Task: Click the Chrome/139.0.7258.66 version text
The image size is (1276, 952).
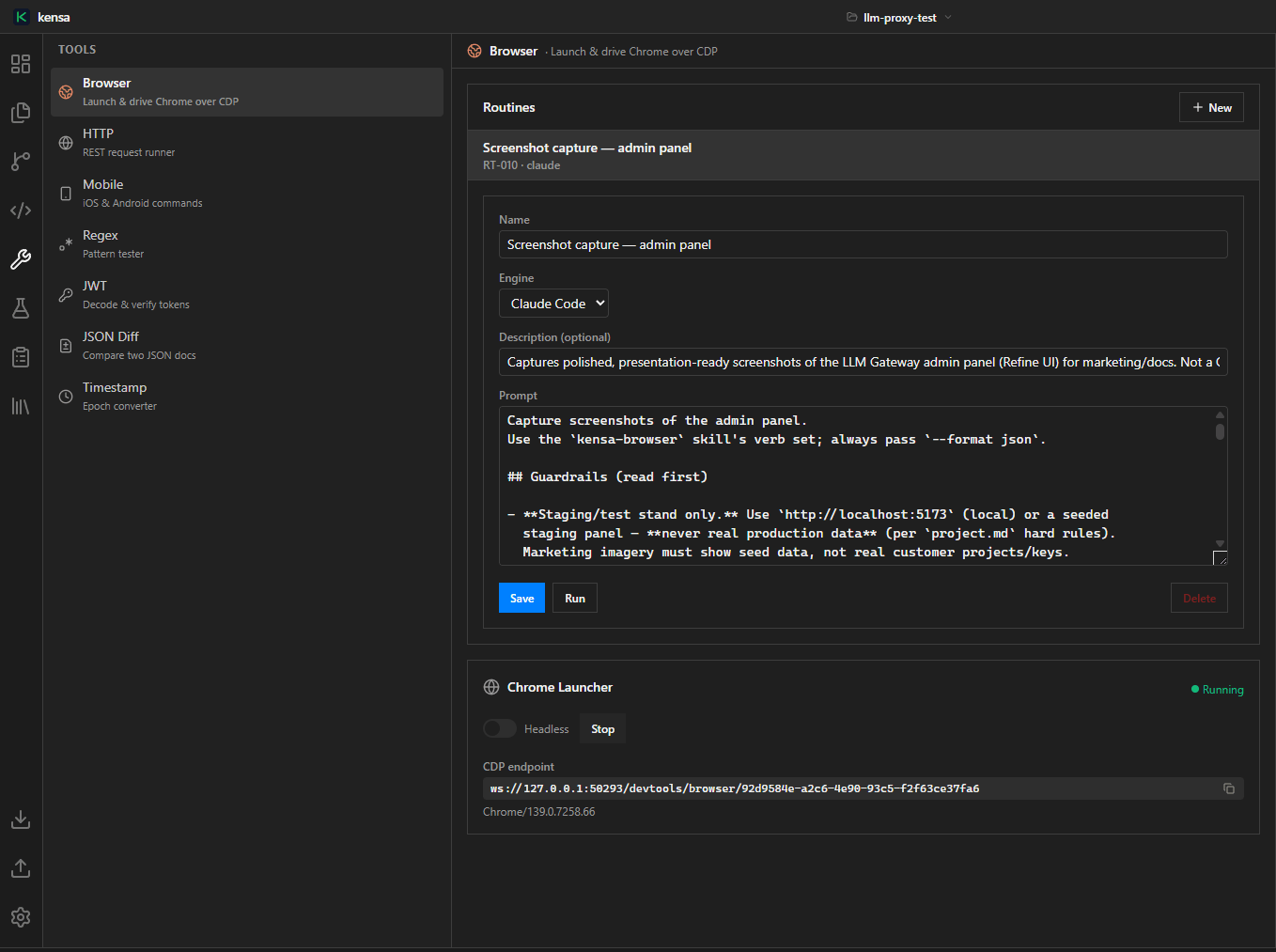Action: tap(539, 812)
